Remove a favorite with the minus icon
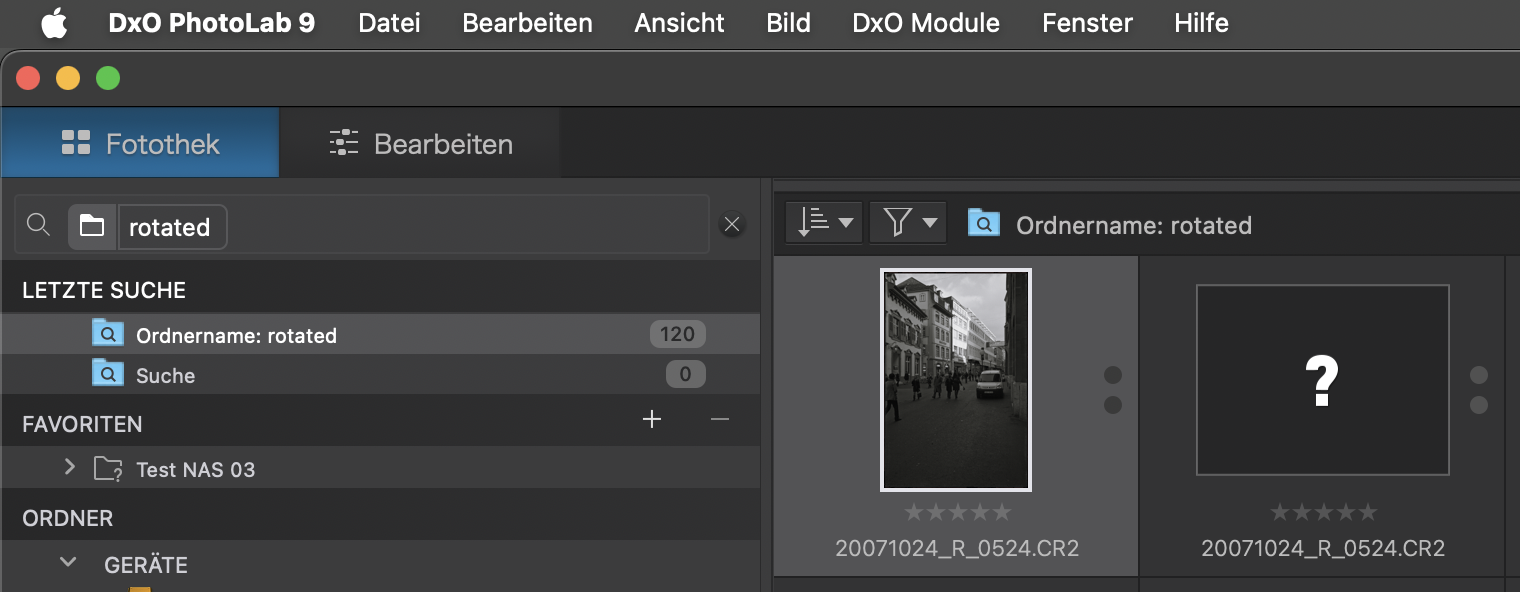Screen dimensions: 1520x592 720,419
